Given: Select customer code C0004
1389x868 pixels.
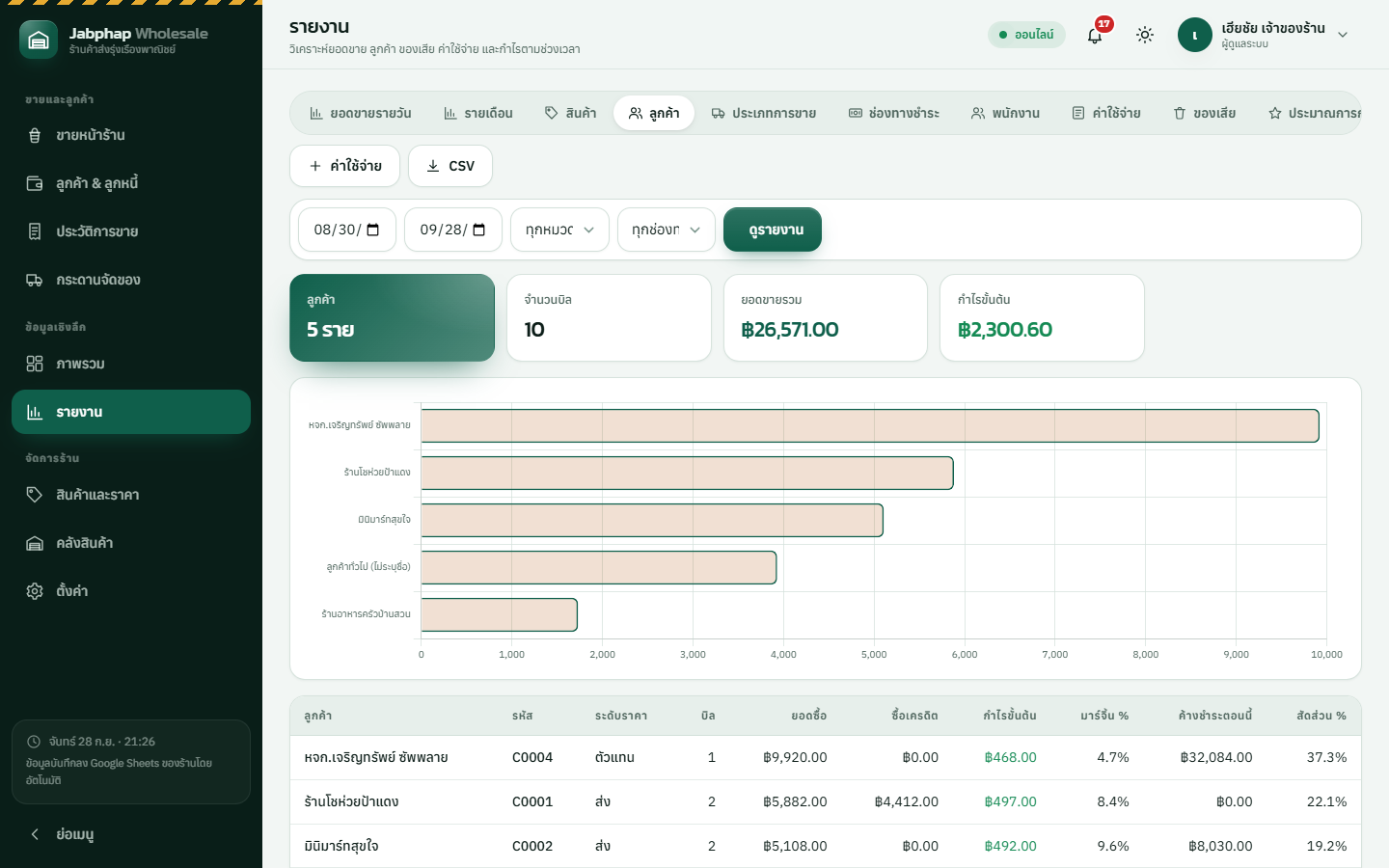Looking at the screenshot, I should [x=532, y=757].
